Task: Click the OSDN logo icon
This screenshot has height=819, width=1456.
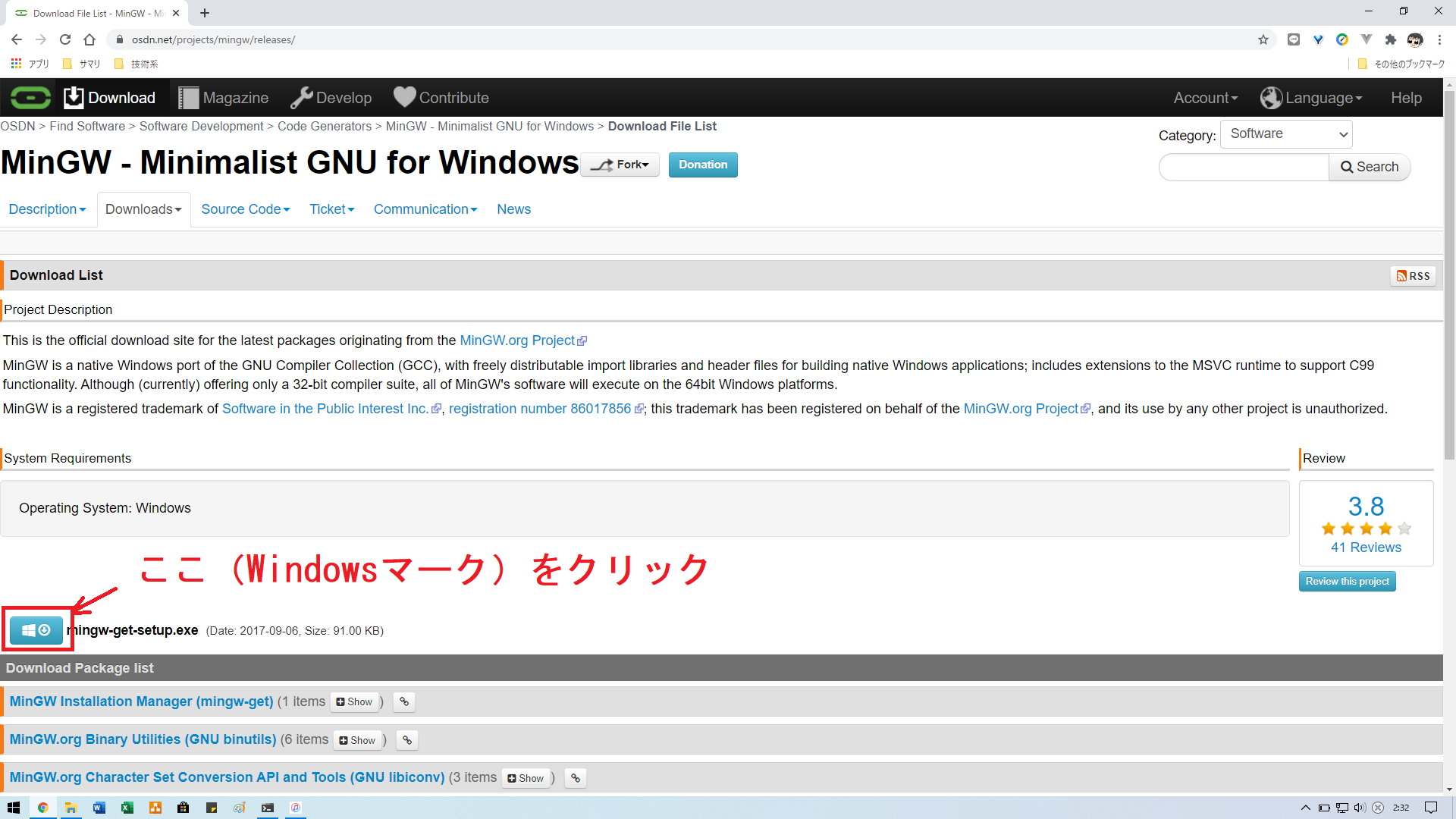Action: (30, 98)
